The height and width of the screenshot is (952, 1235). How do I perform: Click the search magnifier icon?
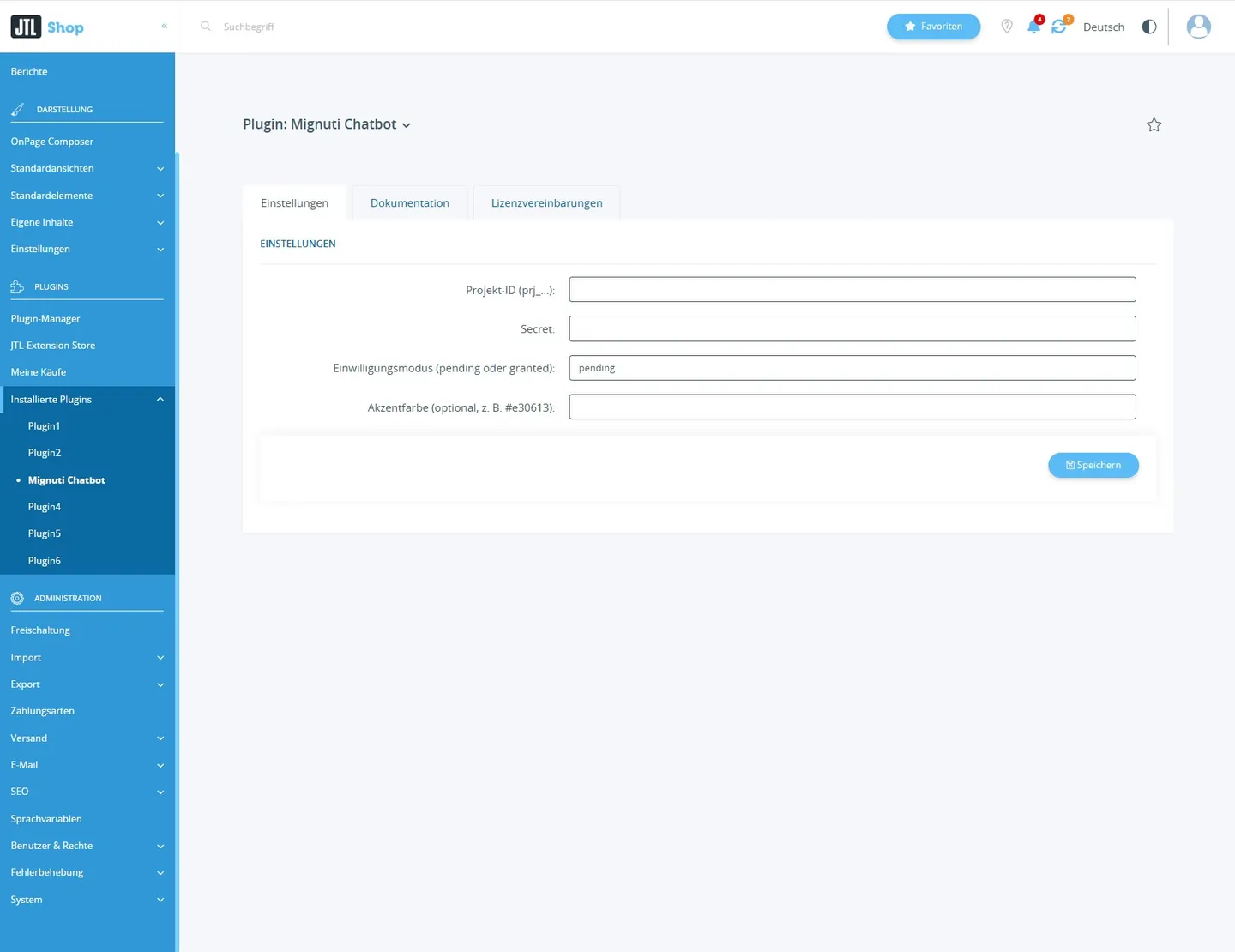pyautogui.click(x=206, y=27)
